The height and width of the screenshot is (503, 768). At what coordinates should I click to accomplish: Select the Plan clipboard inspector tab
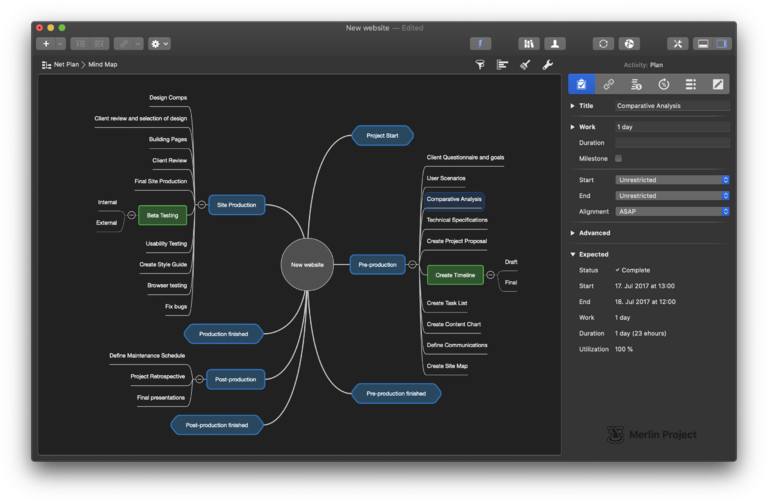[581, 84]
